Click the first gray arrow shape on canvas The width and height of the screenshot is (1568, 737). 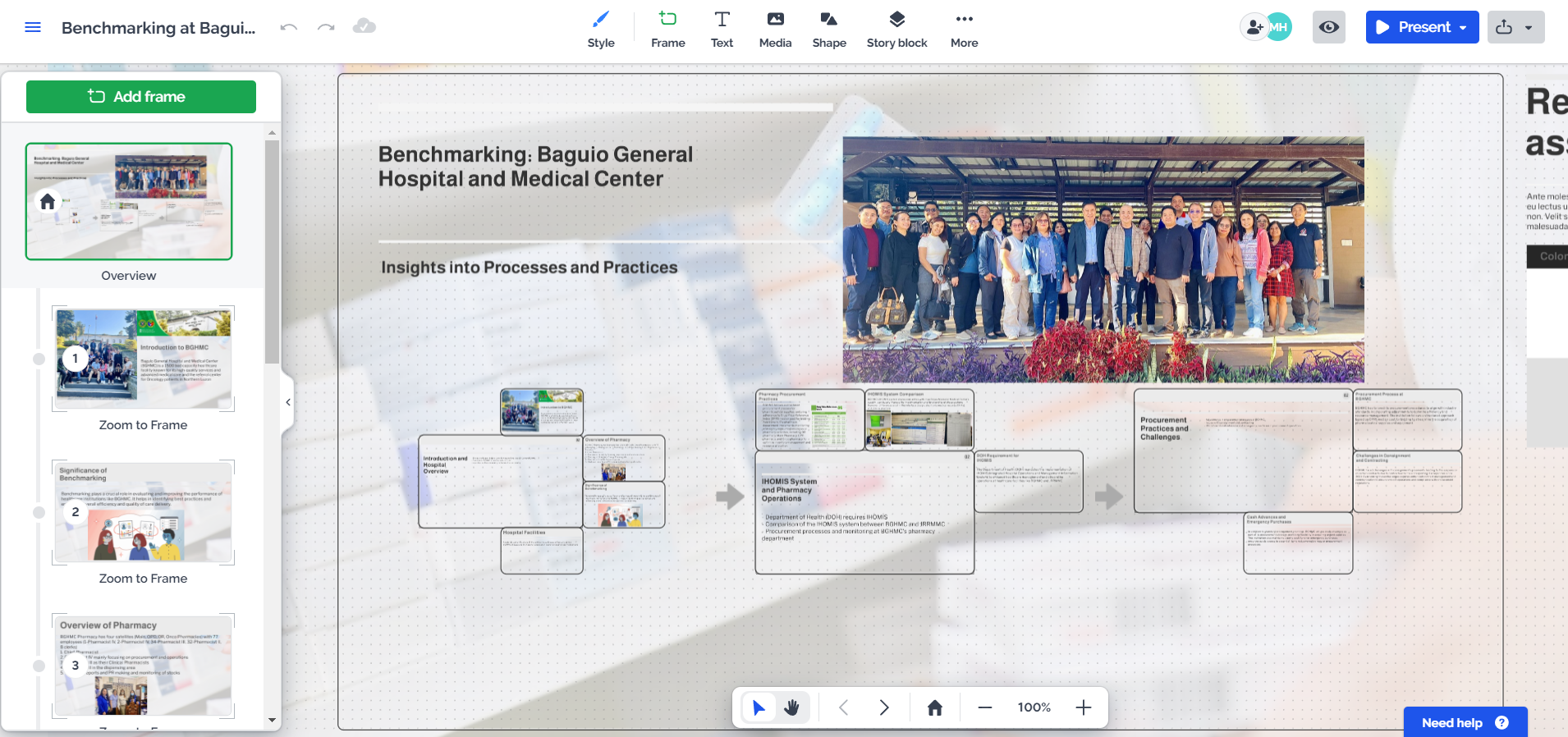click(x=730, y=496)
